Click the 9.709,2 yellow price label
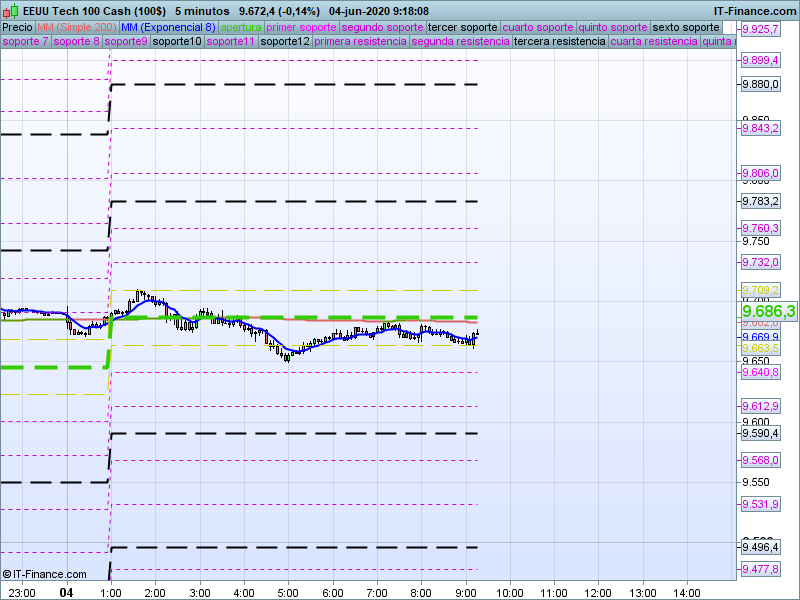800x600 pixels. pyautogui.click(x=760, y=290)
